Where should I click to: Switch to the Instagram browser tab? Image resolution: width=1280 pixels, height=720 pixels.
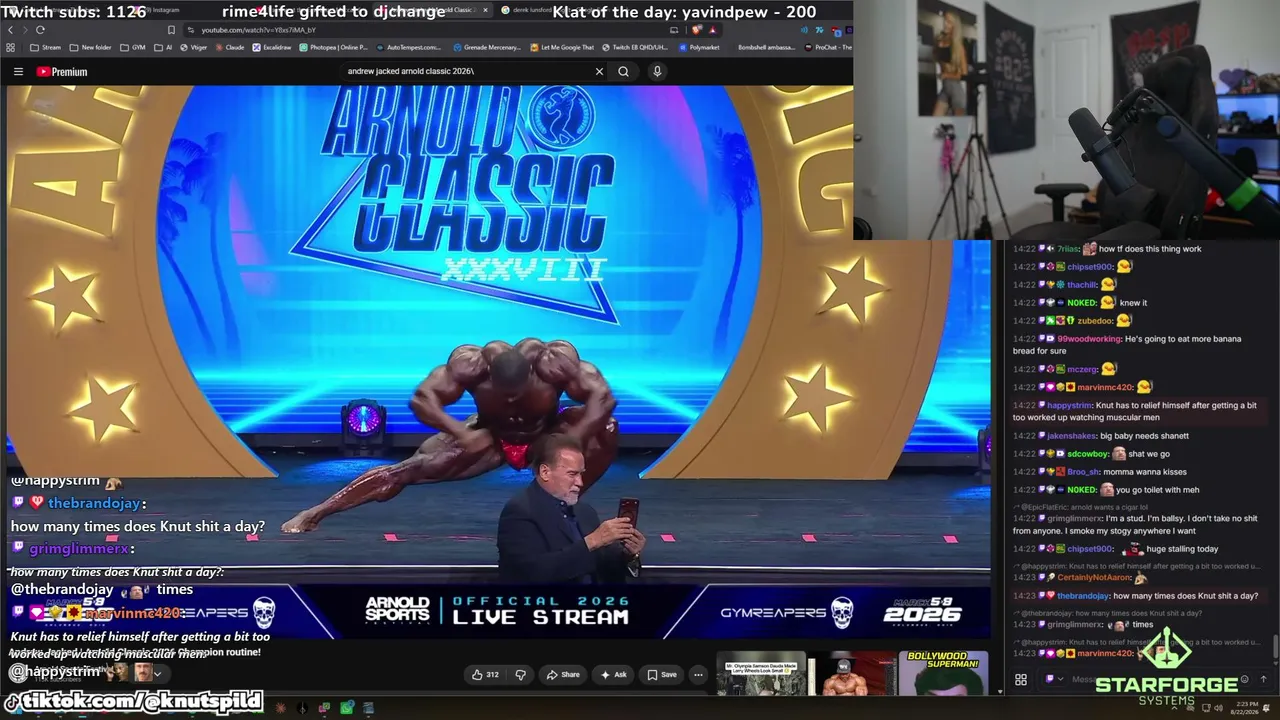pyautogui.click(x=160, y=10)
